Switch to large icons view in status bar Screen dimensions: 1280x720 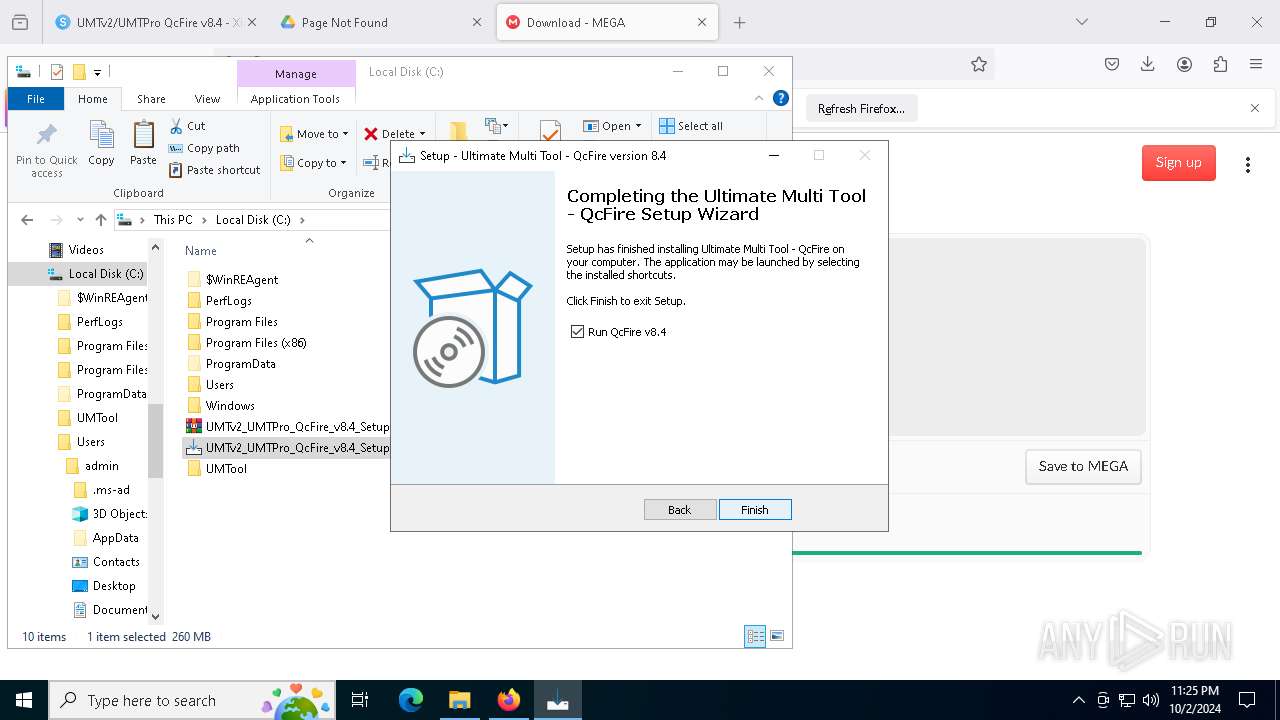[777, 637]
